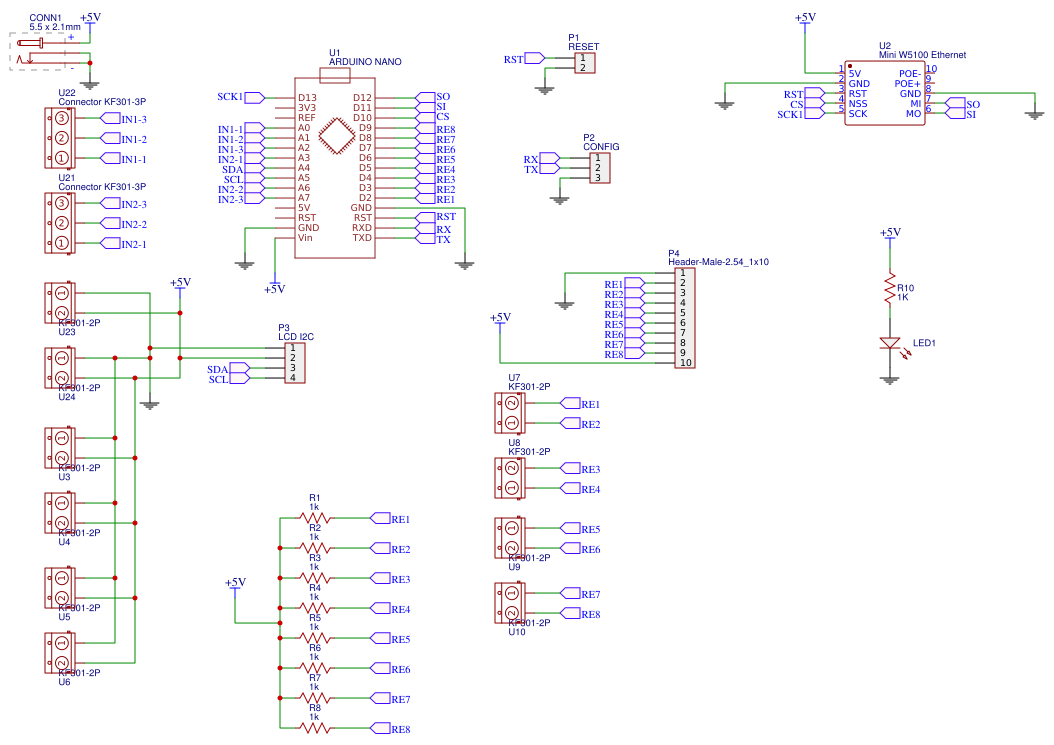Select the P2 CONFIG three-pin header
Viewport: 1054px width, 745px height.
click(599, 168)
